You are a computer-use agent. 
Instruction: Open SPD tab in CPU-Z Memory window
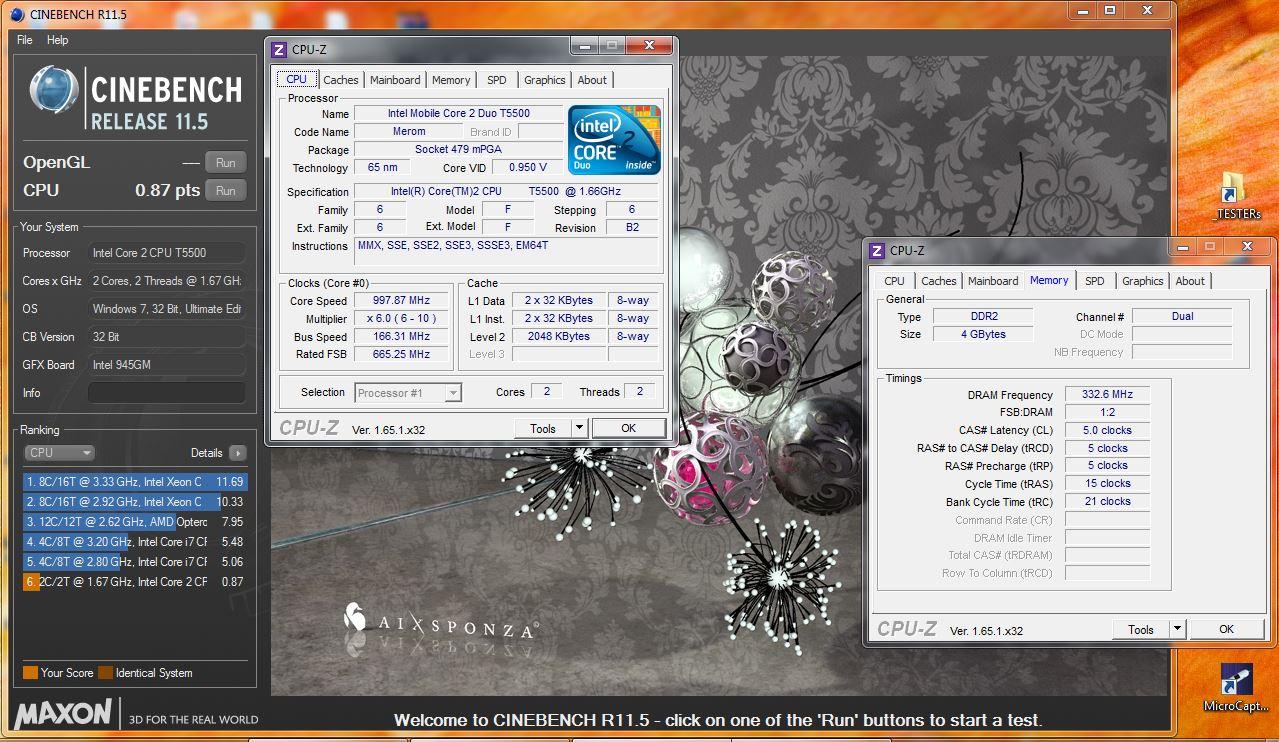click(1095, 281)
